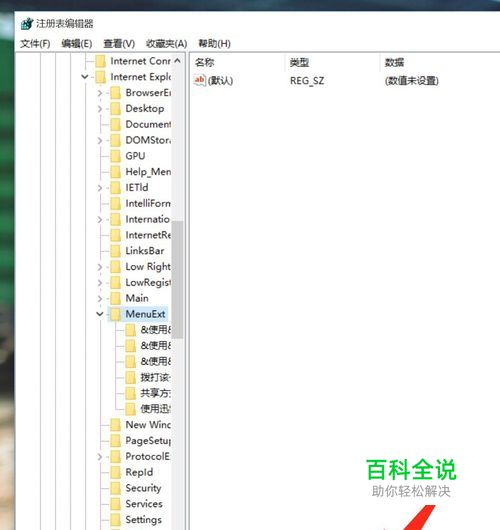Open the 收藏夹(A) menu
The width and height of the screenshot is (500, 530).
pos(166,44)
